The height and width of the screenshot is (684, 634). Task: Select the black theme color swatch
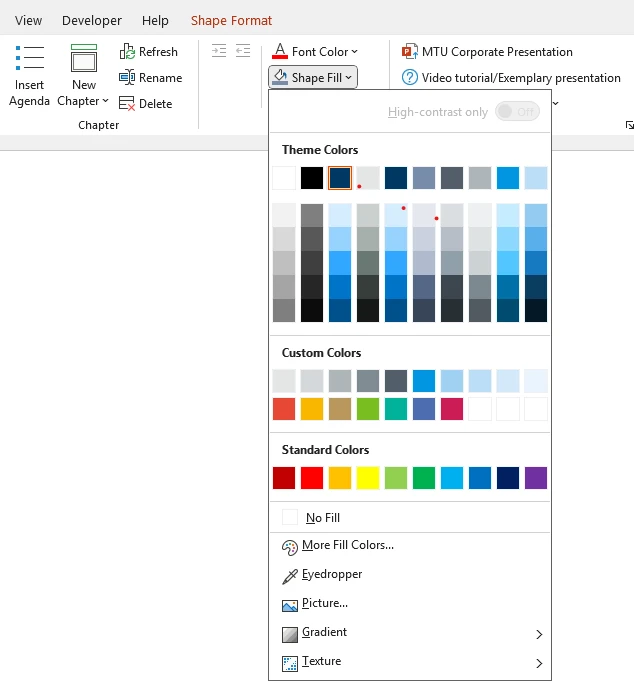point(312,178)
